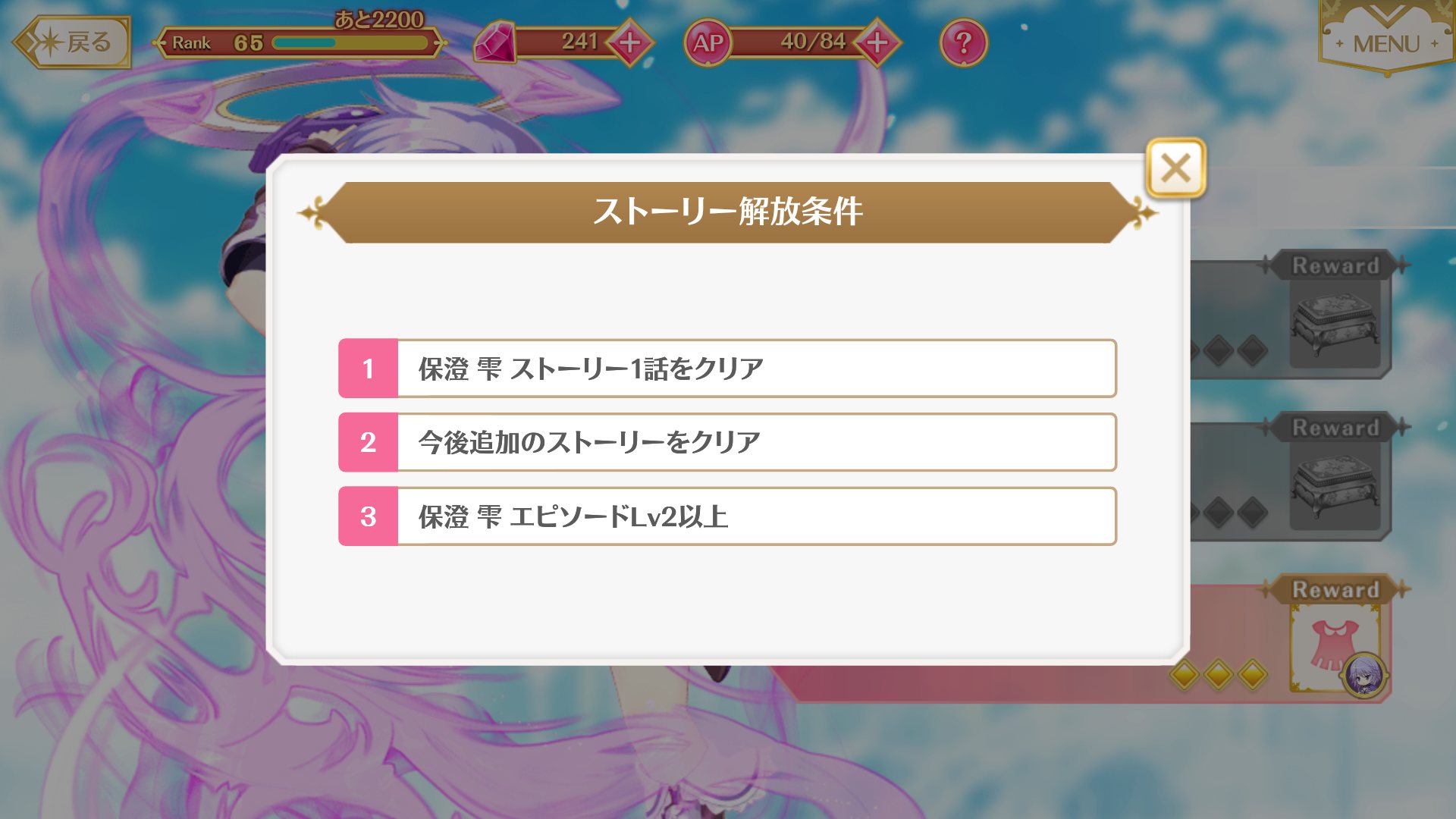Click the pink number 2 badge
This screenshot has height=819, width=1456.
pos(369,442)
